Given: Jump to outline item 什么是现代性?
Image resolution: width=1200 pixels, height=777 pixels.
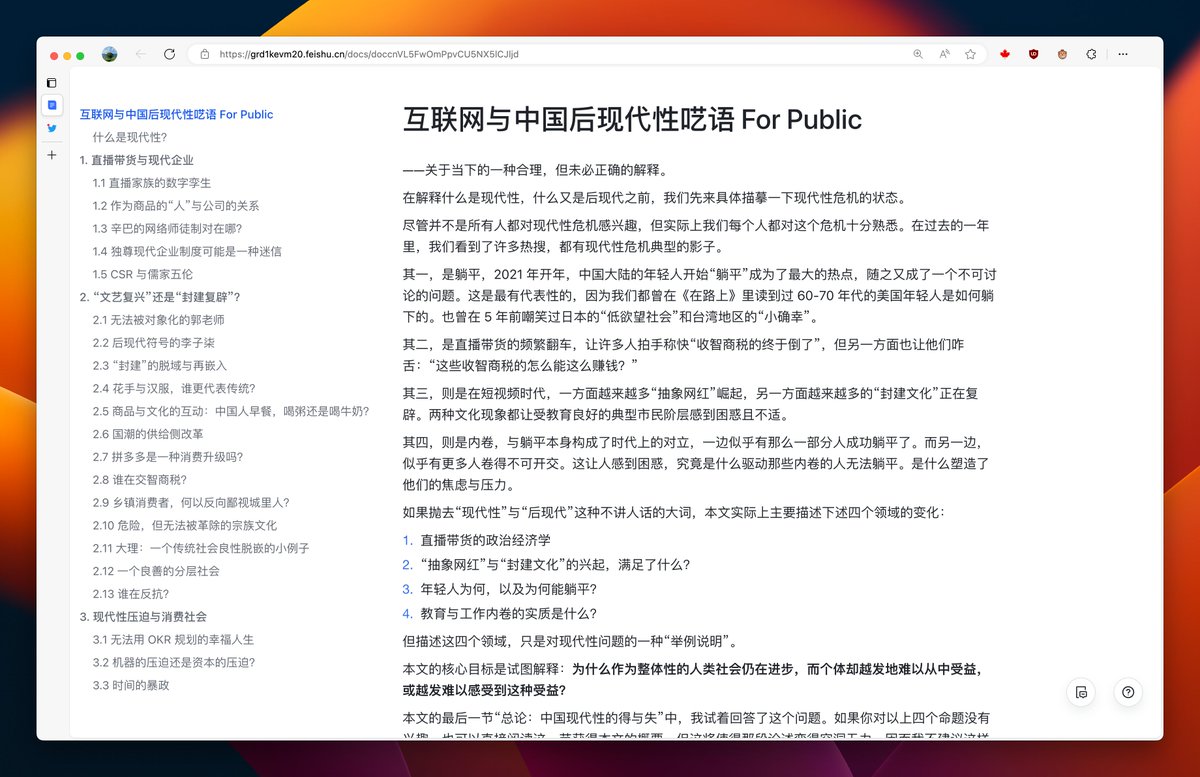Looking at the screenshot, I should pyautogui.click(x=130, y=137).
